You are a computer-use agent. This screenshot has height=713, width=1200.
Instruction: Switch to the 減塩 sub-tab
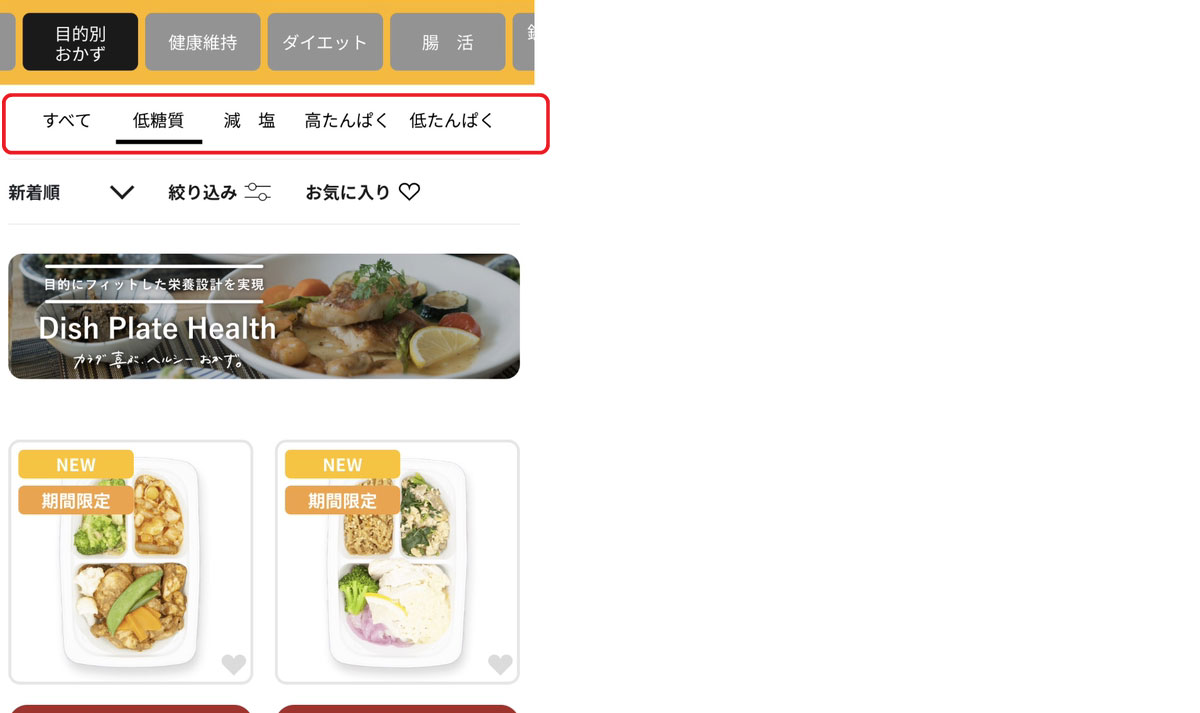[250, 121]
